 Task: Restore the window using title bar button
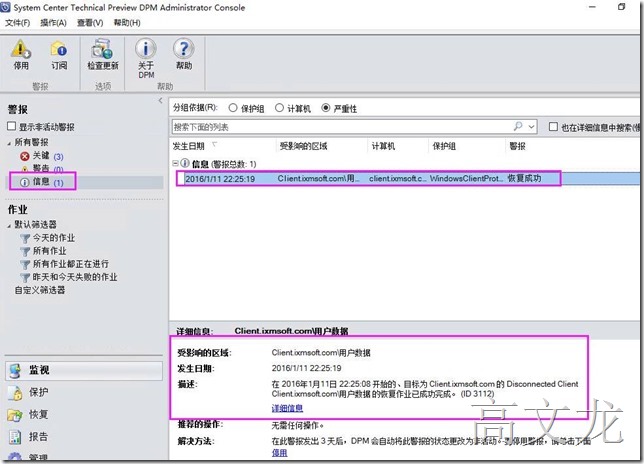coord(621,7)
